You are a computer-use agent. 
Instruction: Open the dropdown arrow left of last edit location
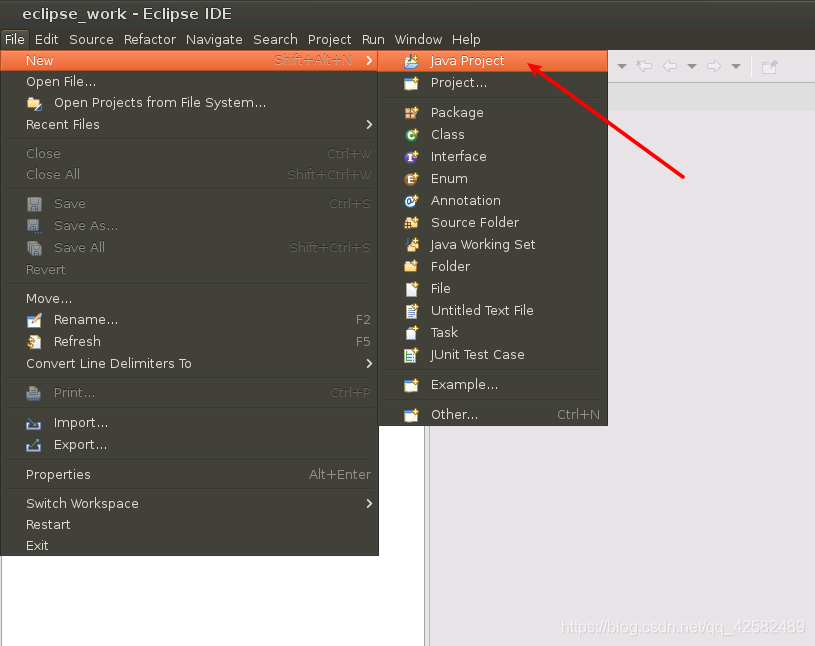(622, 67)
